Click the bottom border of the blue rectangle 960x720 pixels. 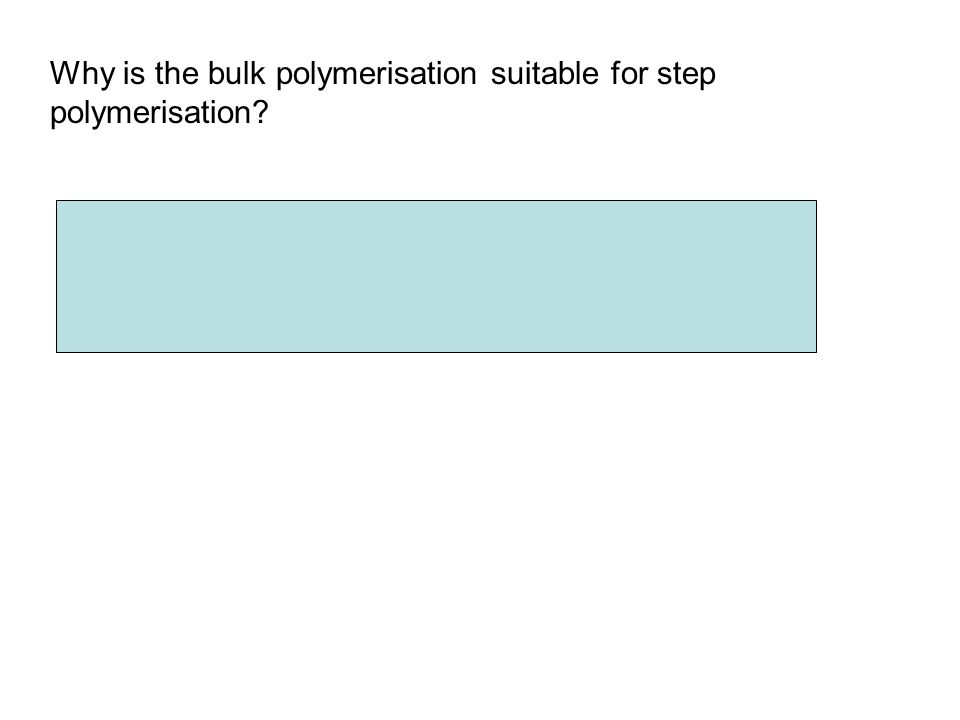[x=437, y=352]
